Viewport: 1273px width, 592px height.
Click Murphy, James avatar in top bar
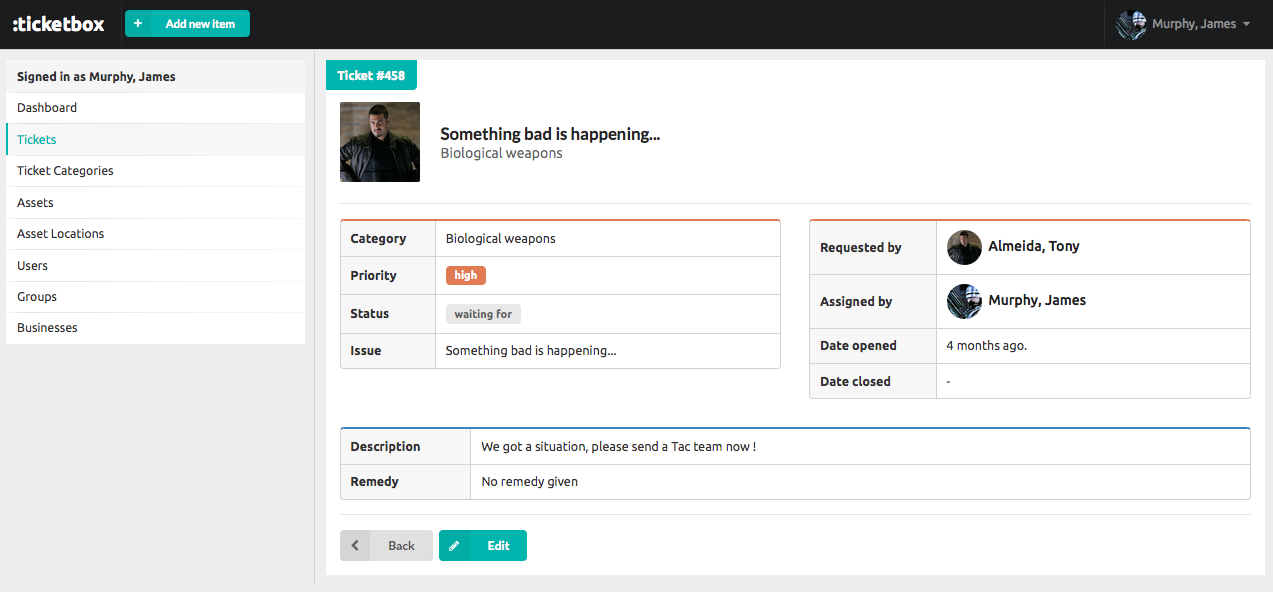1132,24
